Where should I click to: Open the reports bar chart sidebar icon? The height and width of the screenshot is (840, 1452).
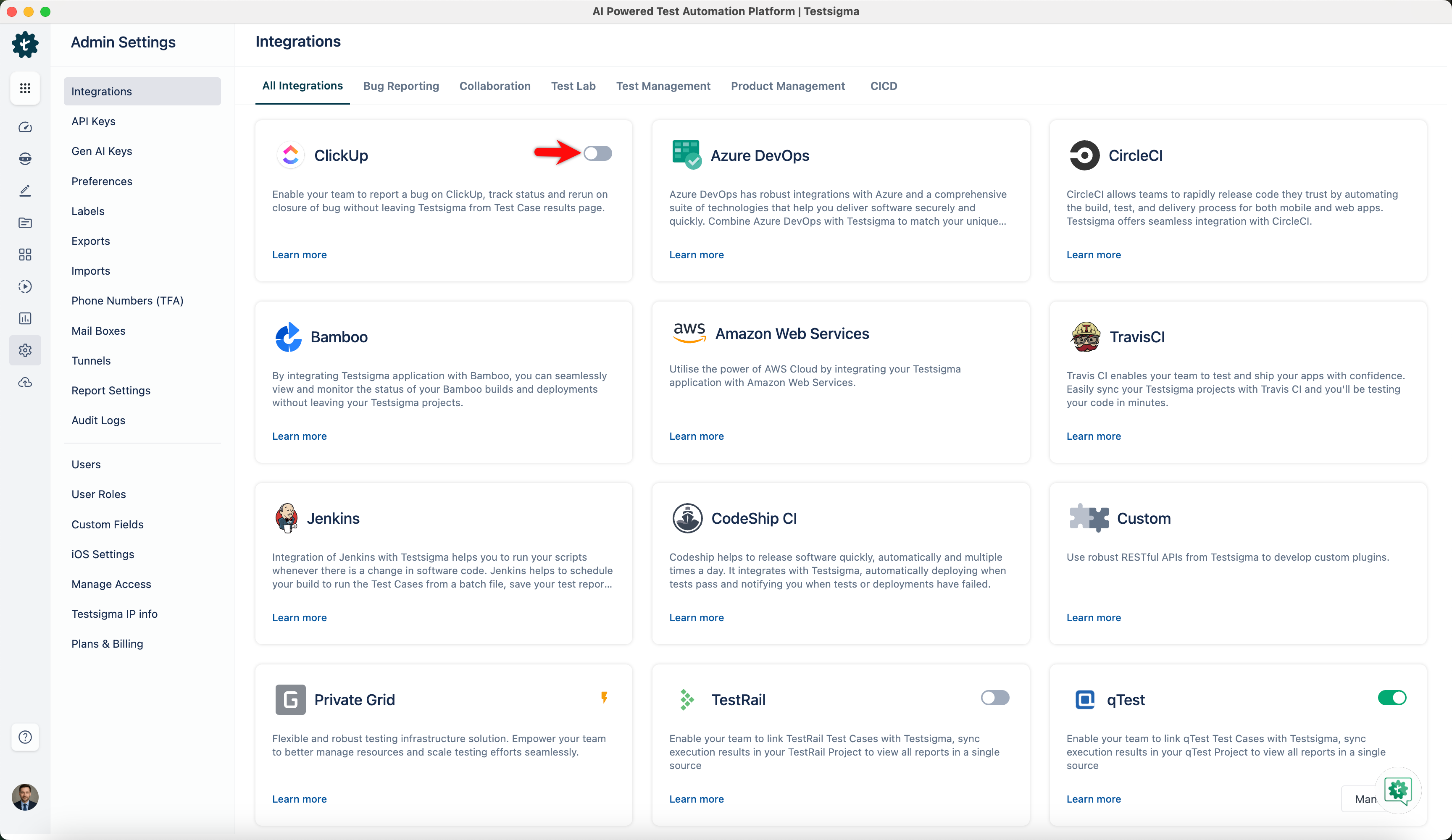pyautogui.click(x=25, y=318)
